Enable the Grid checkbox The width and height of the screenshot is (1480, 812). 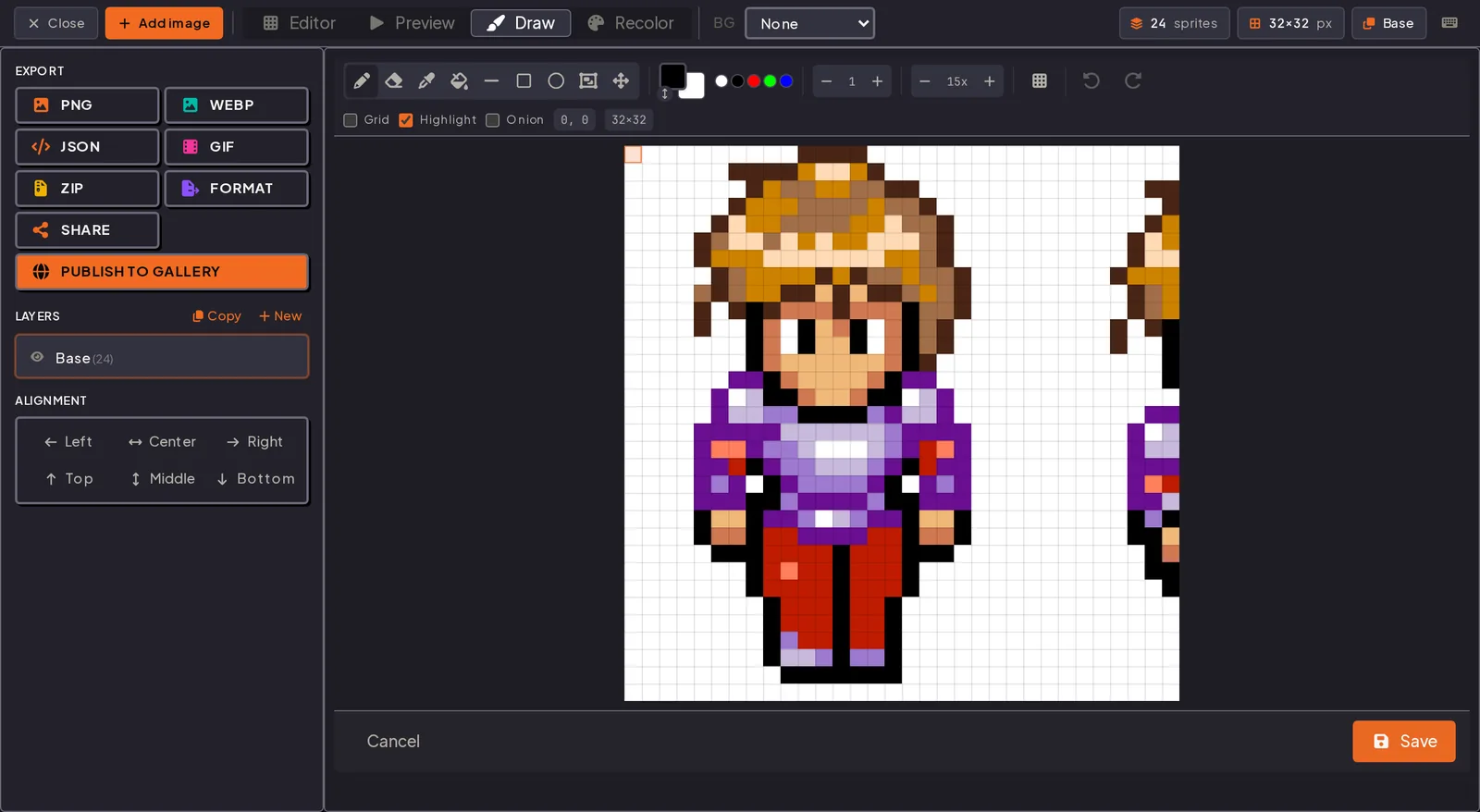(351, 120)
